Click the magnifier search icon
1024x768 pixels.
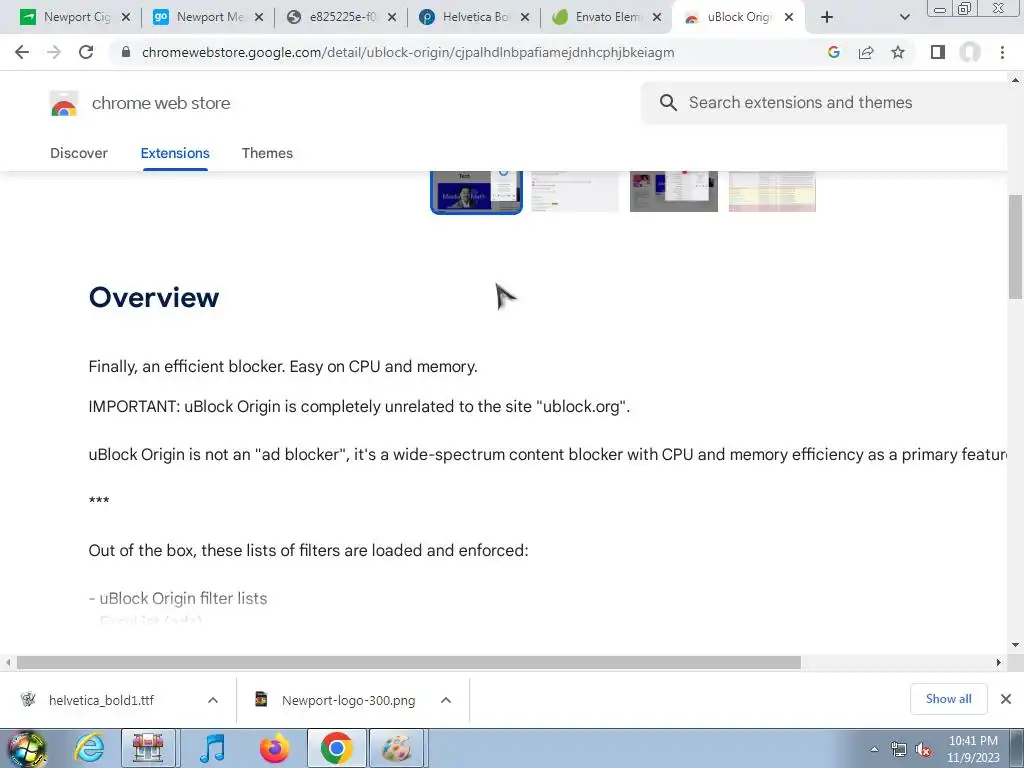click(x=668, y=103)
